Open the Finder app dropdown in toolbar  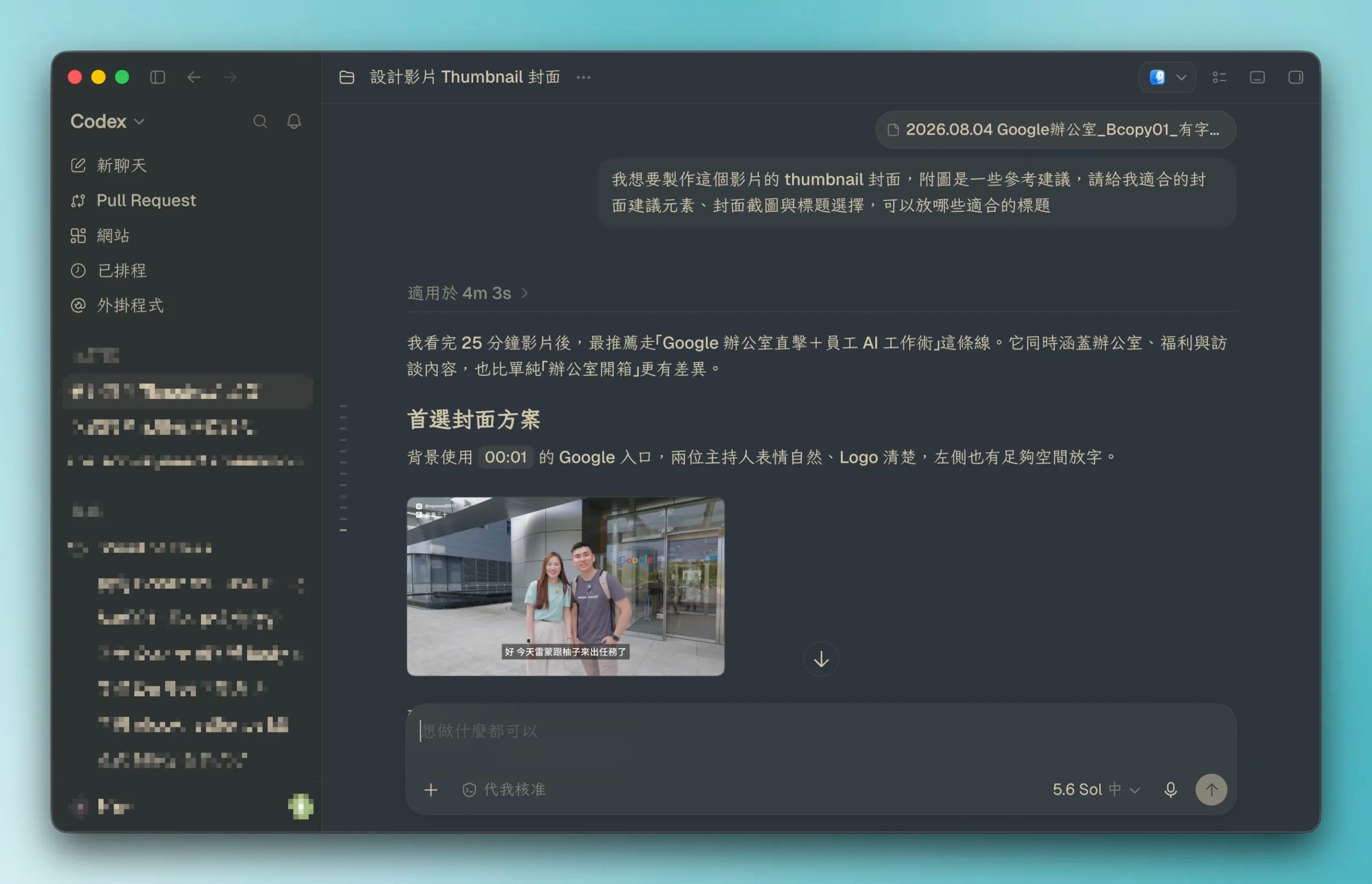[1167, 77]
